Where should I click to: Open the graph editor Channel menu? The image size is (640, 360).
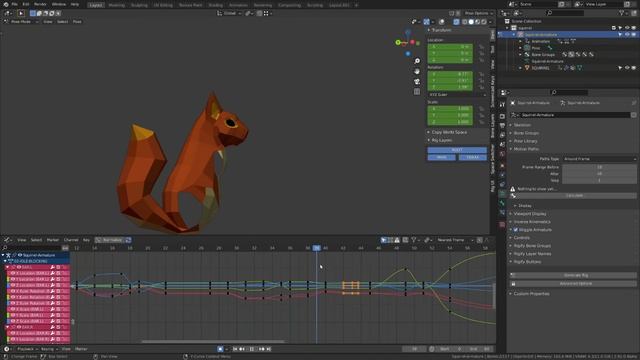(x=71, y=240)
